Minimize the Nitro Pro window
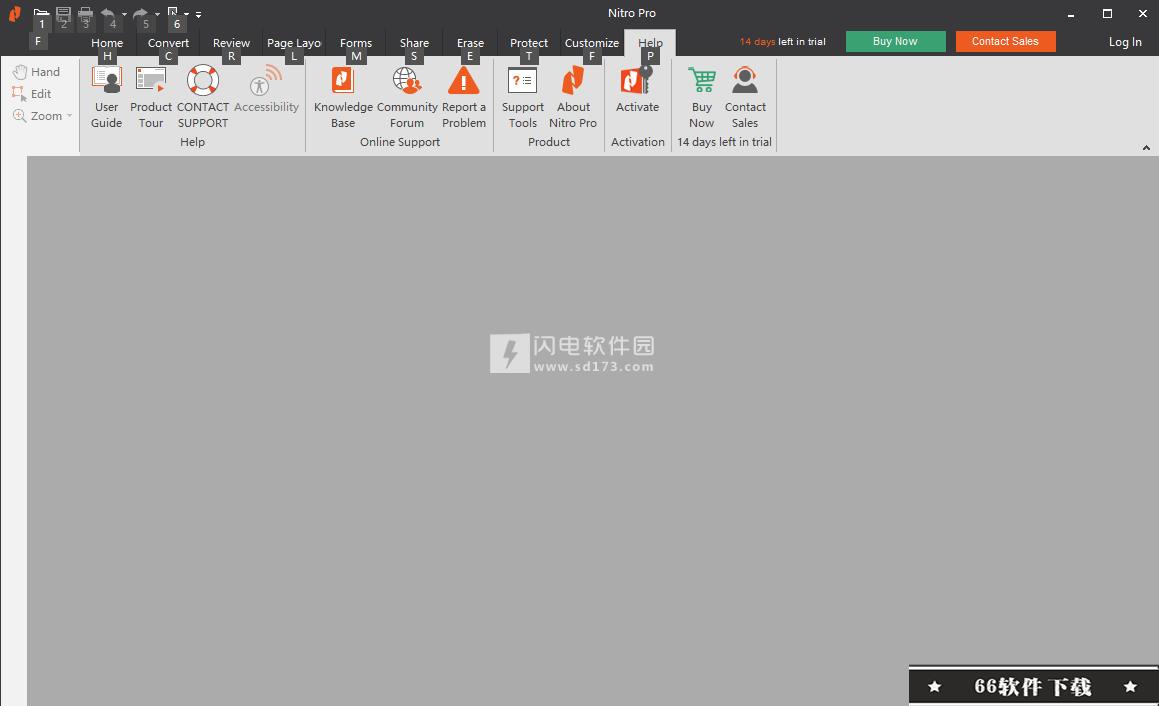This screenshot has width=1159, height=706. 1071,13
